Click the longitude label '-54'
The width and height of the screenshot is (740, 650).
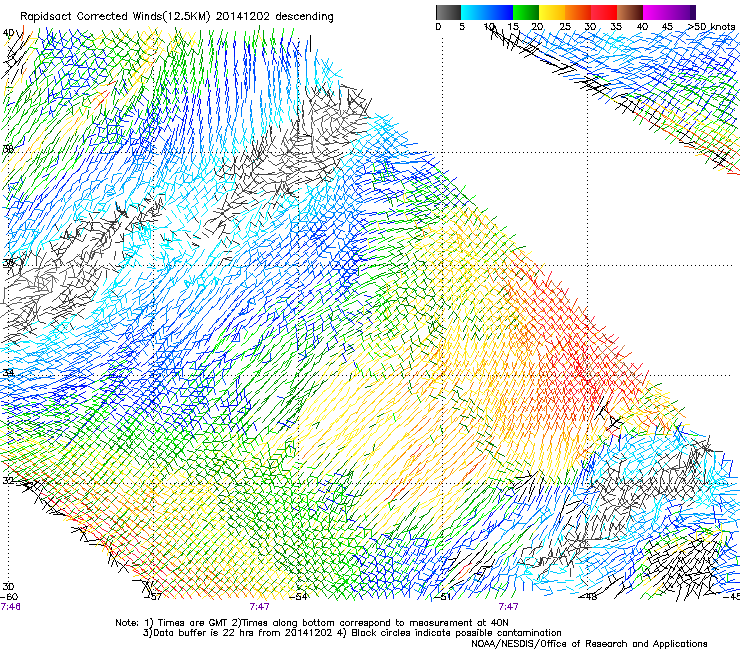pos(300,597)
